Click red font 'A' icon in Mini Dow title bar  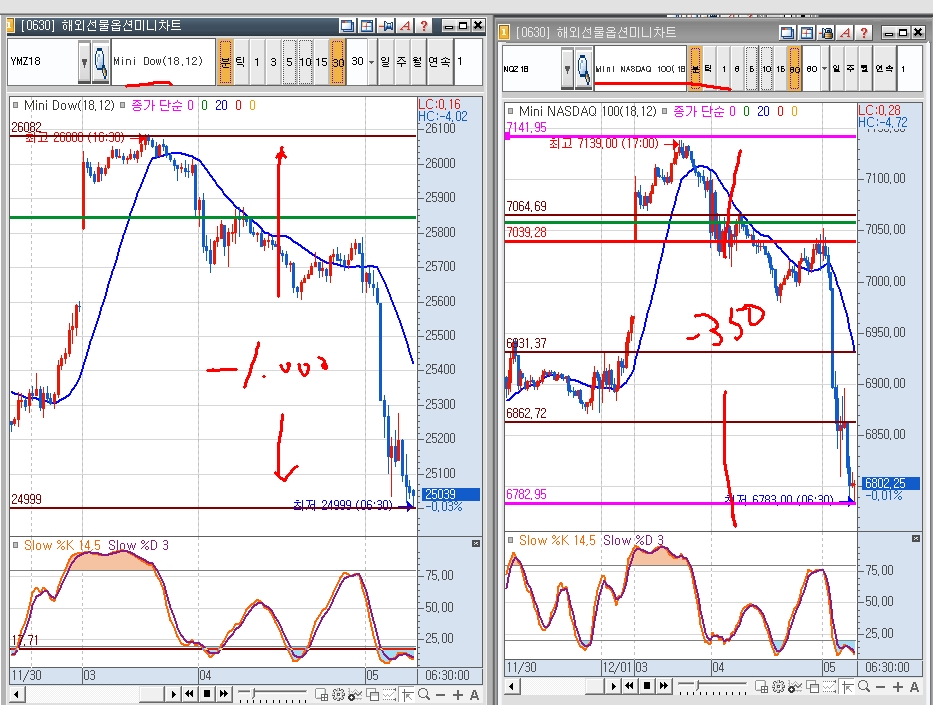[406, 26]
